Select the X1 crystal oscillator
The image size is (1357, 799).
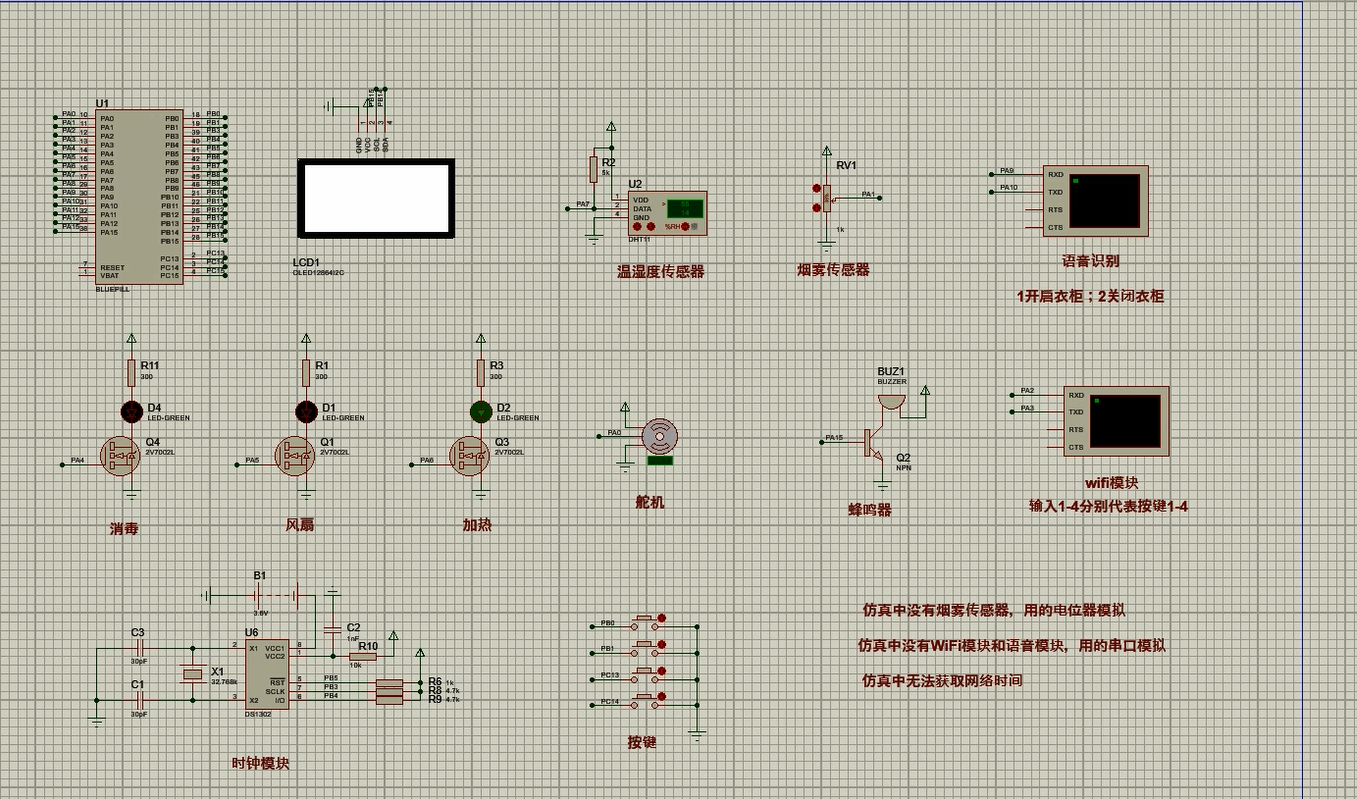(x=192, y=675)
